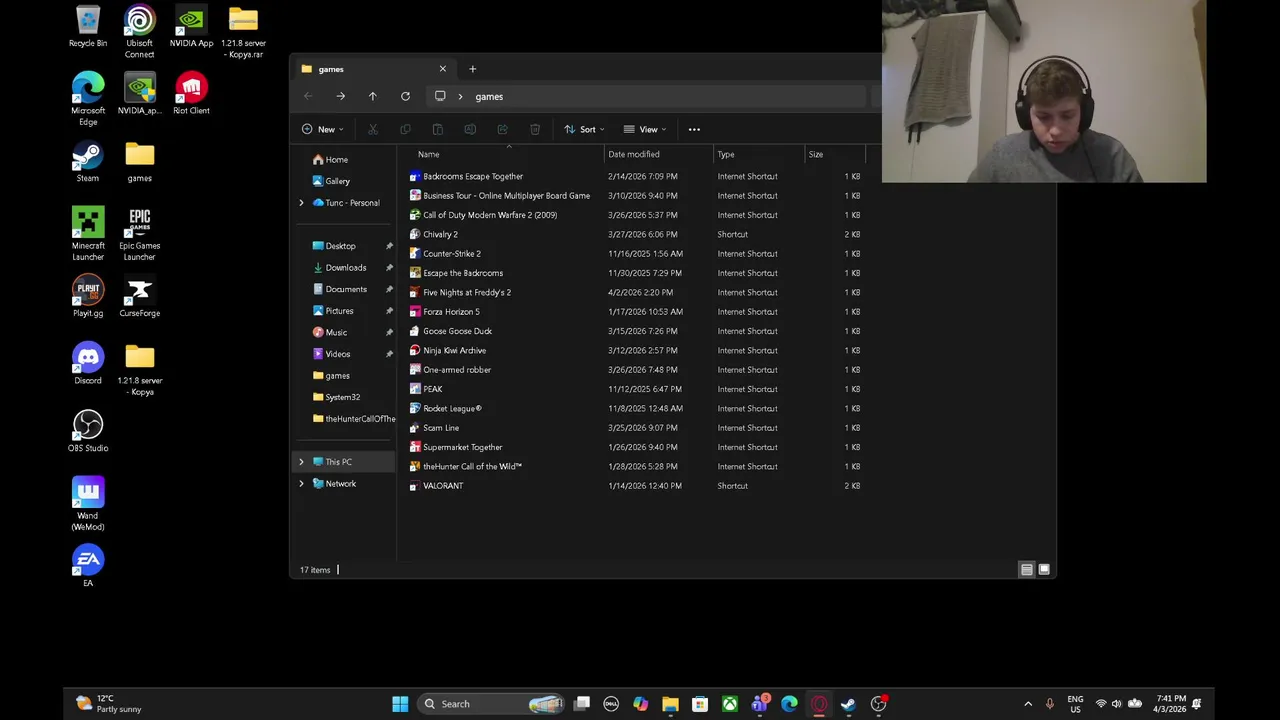Sort by Date modified column header
The image size is (1280, 720).
(659, 154)
